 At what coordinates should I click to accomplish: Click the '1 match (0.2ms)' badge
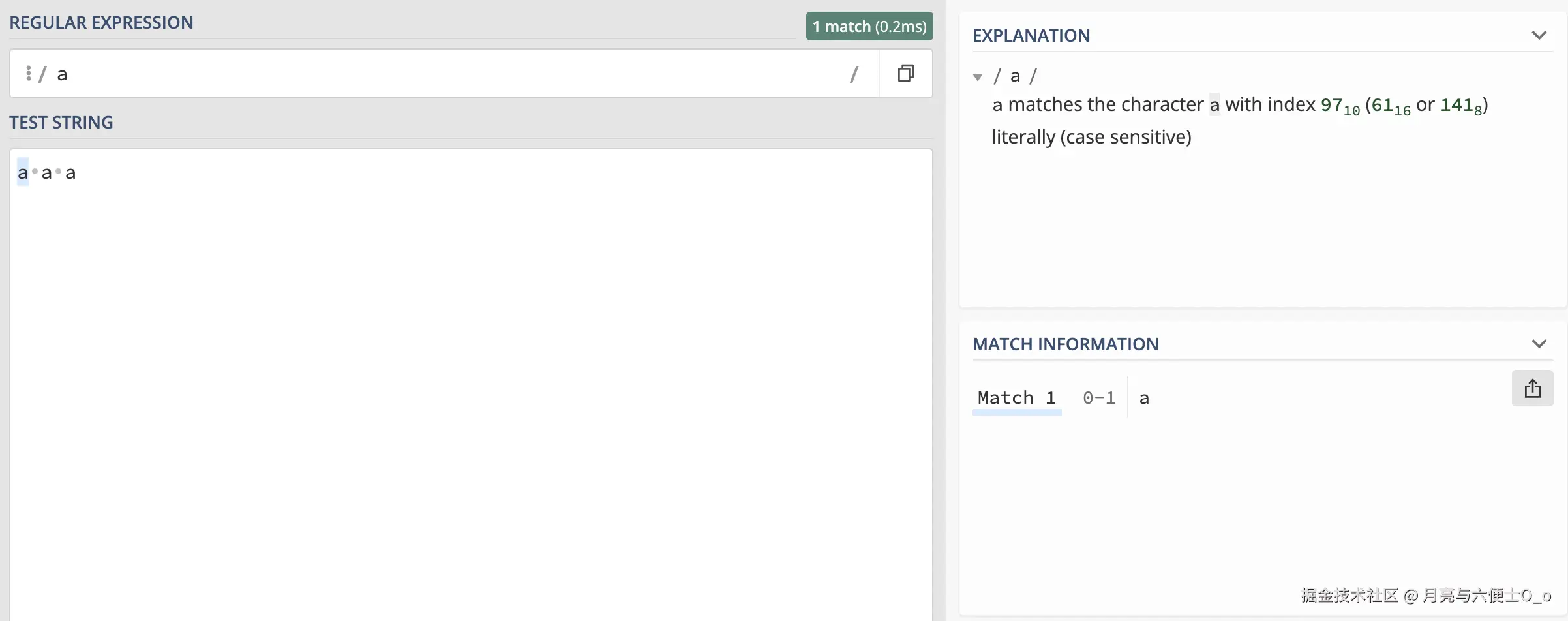[x=869, y=27]
